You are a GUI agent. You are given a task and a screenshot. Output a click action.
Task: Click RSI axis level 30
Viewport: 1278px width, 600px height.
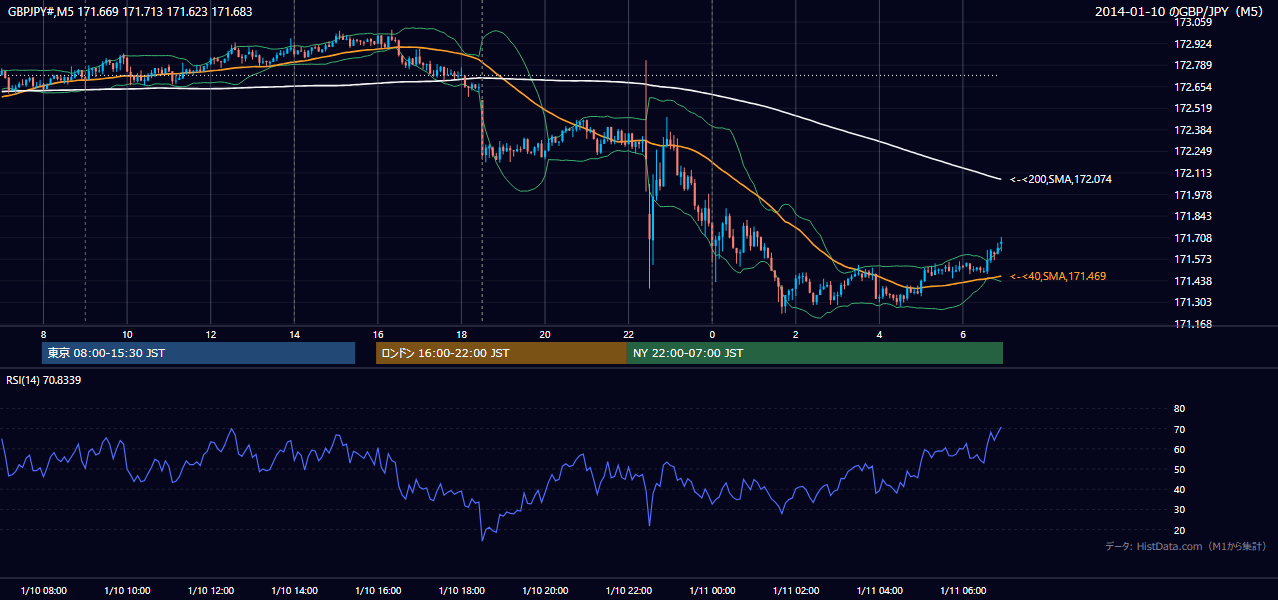(x=1180, y=510)
